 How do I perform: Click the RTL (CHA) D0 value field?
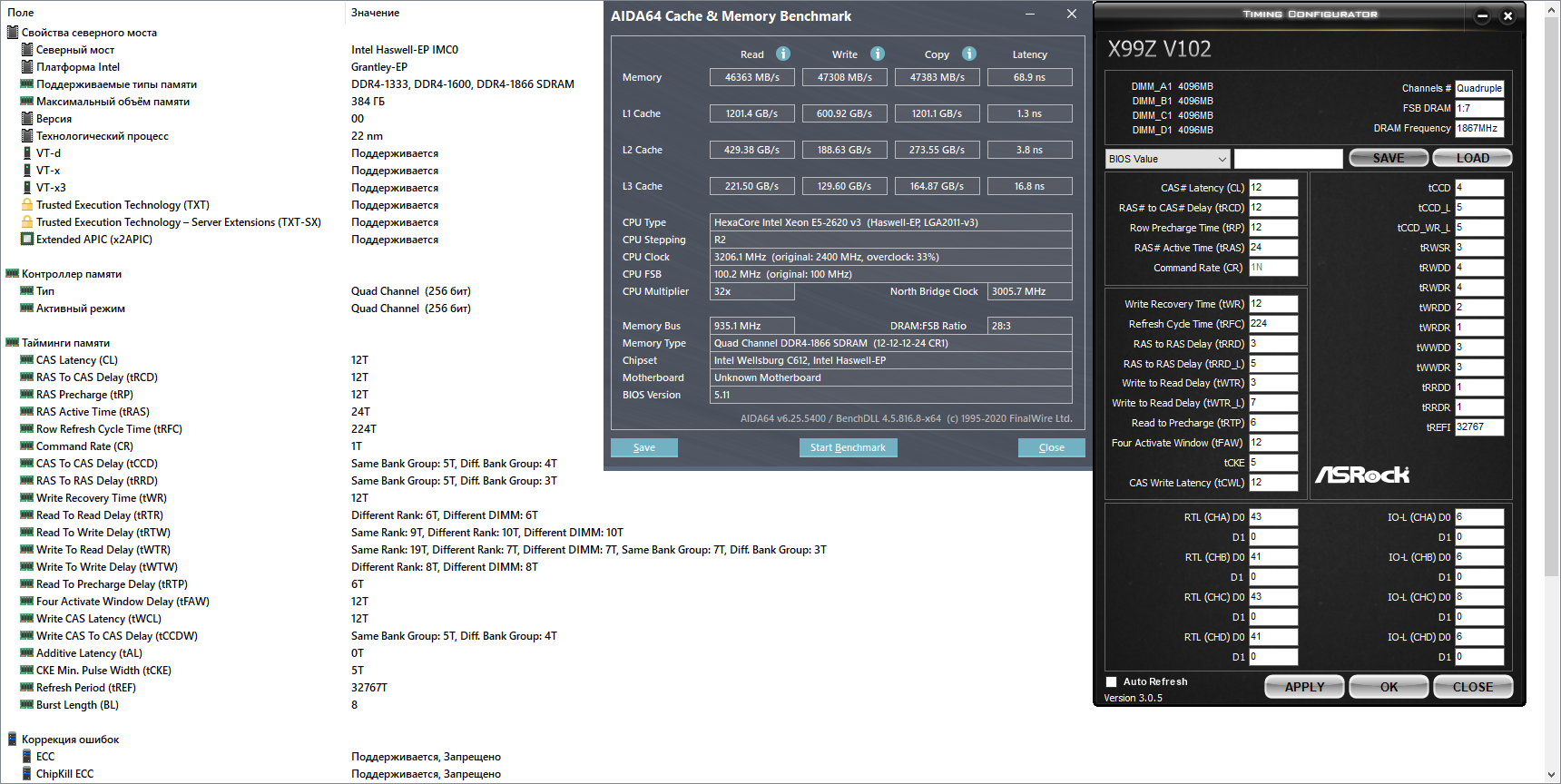coord(1273,517)
